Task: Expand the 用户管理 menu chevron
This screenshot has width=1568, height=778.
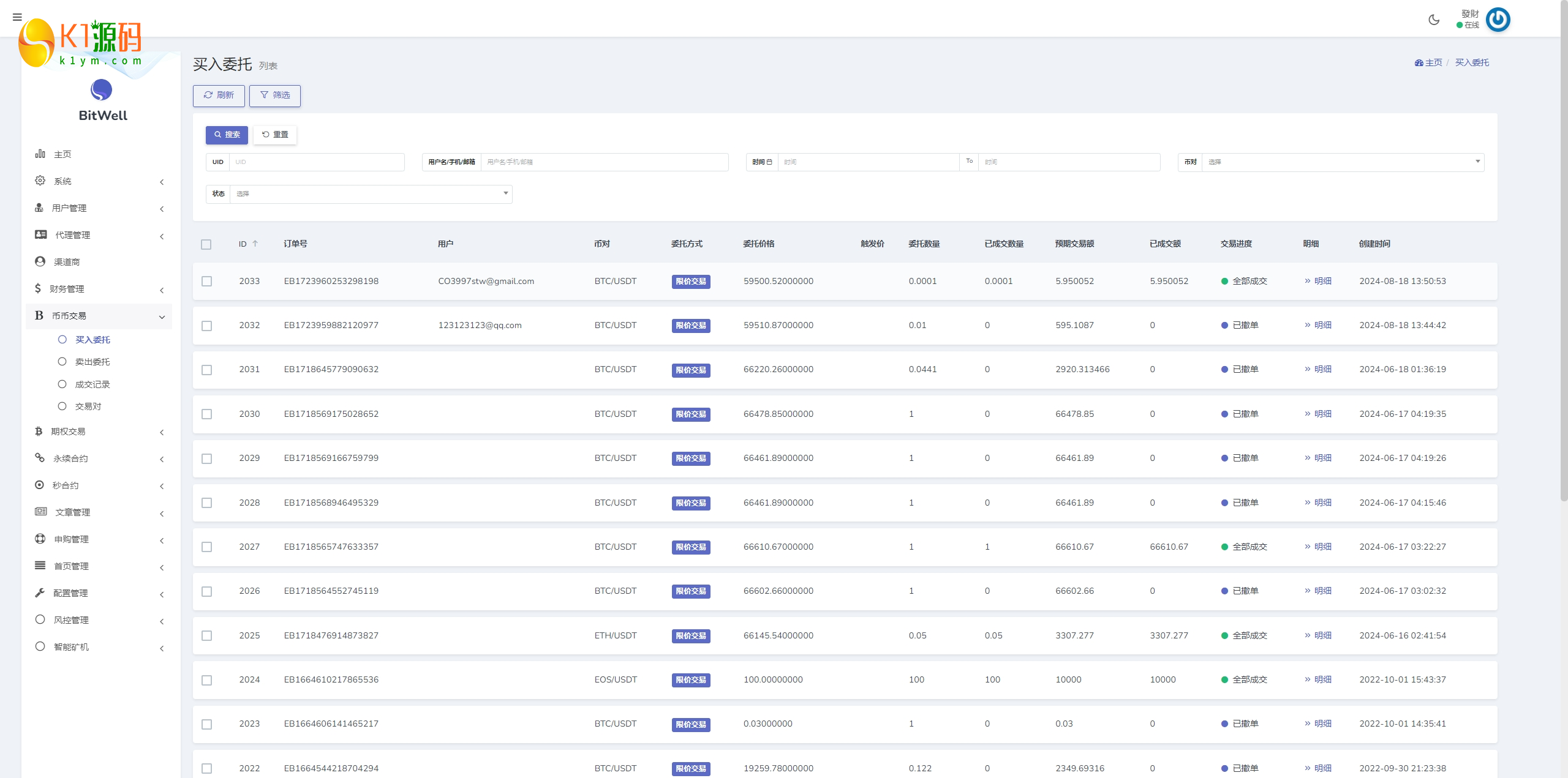Action: pyautogui.click(x=162, y=209)
